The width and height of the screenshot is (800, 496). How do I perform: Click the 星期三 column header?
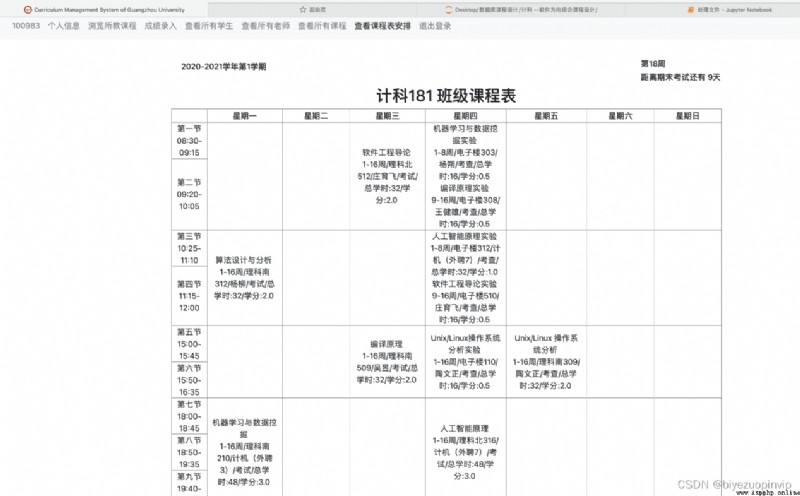pyautogui.click(x=388, y=116)
